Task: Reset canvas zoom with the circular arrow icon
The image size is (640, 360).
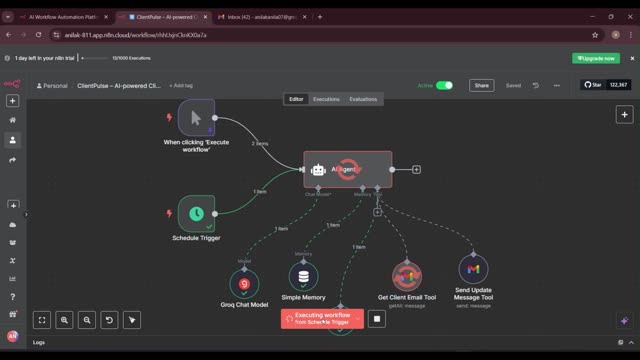Action: (x=109, y=320)
